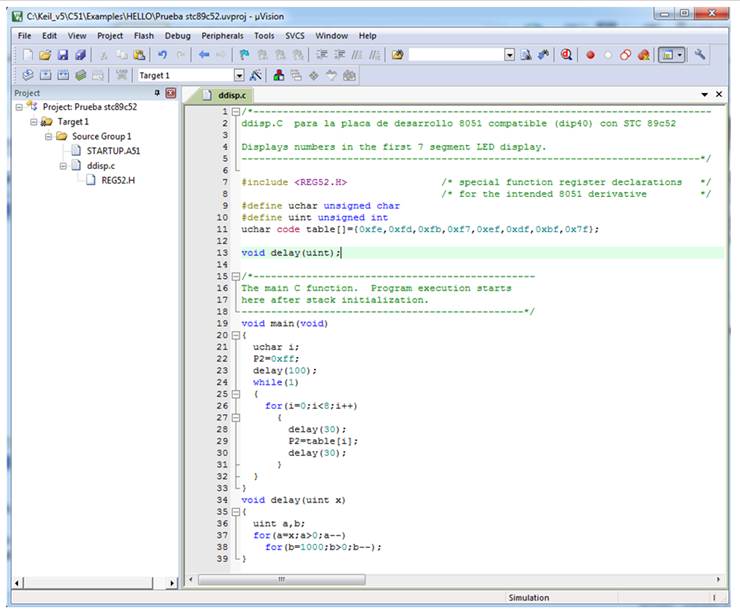The height and width of the screenshot is (611, 740).
Task: Open the Tools menu
Action: (x=264, y=36)
